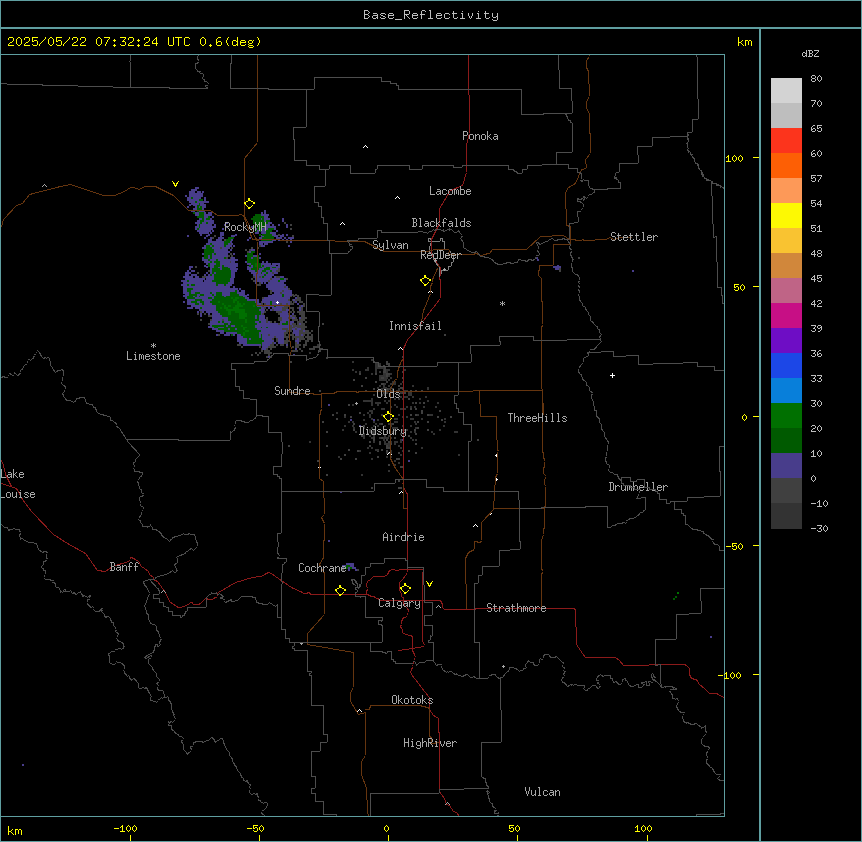The image size is (862, 842).
Task: Click the yellow V marker east of Calgary
Action: [429, 584]
